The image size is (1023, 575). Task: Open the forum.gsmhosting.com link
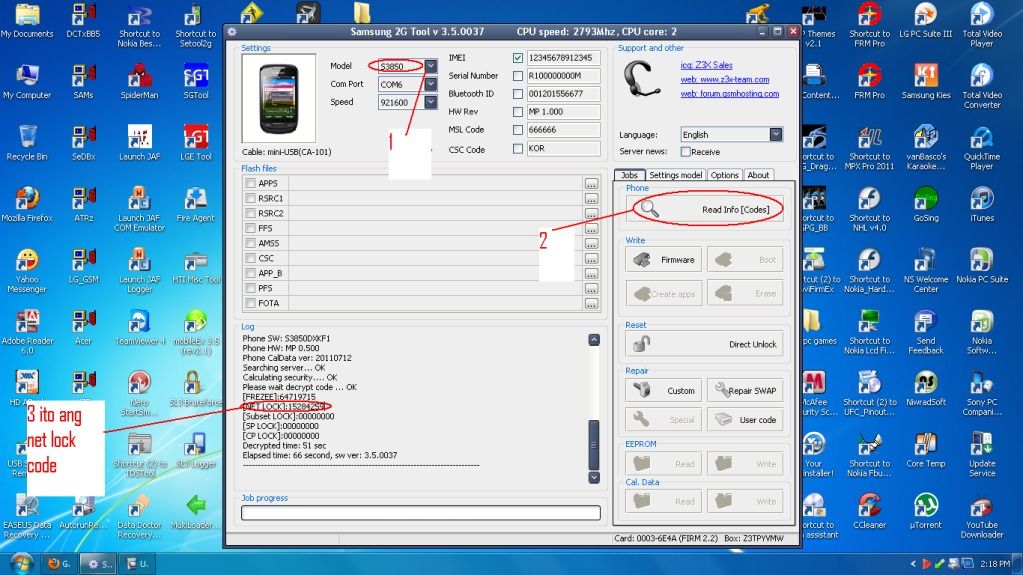[729, 93]
